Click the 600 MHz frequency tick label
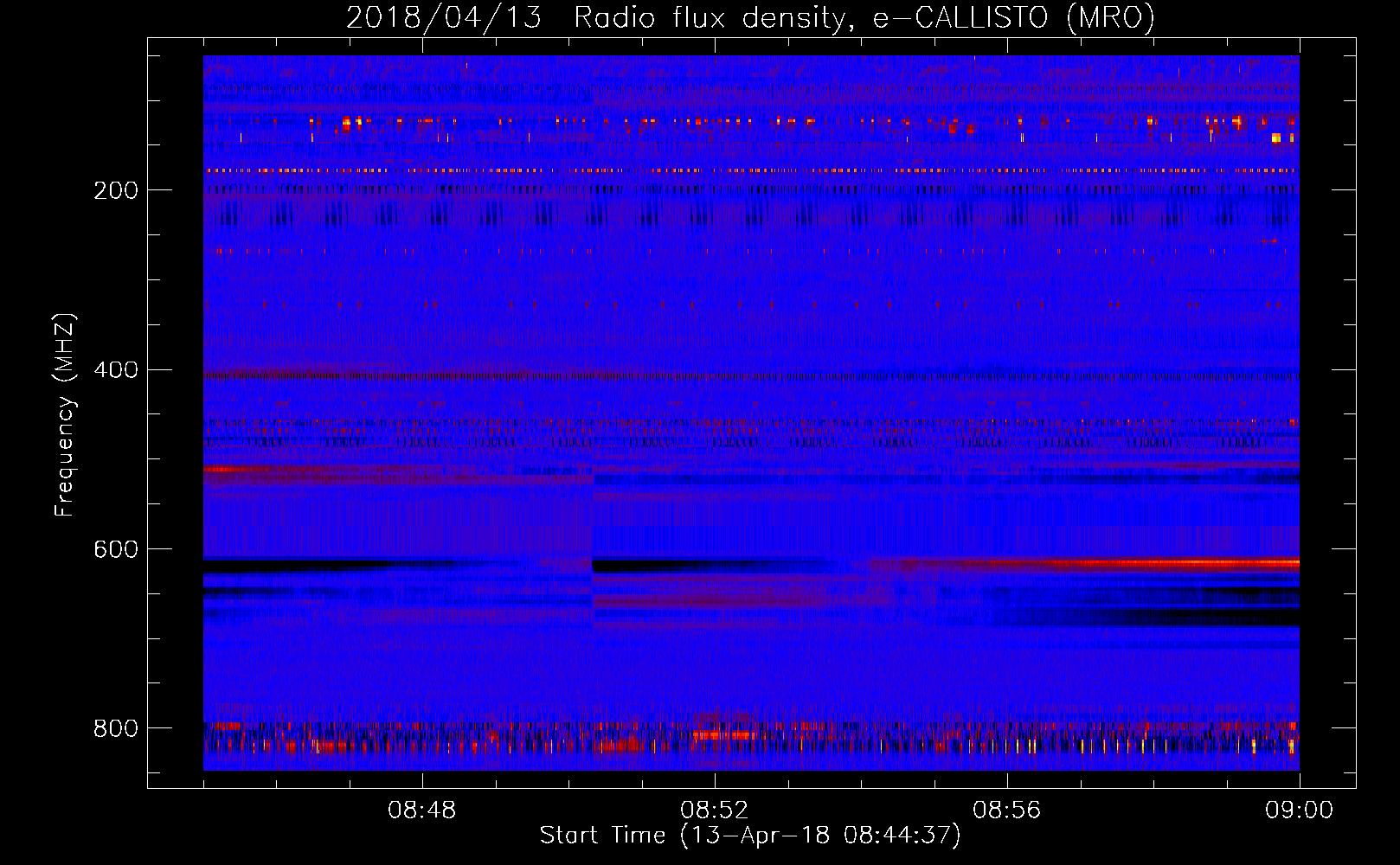The width and height of the screenshot is (1400, 865). [x=116, y=549]
